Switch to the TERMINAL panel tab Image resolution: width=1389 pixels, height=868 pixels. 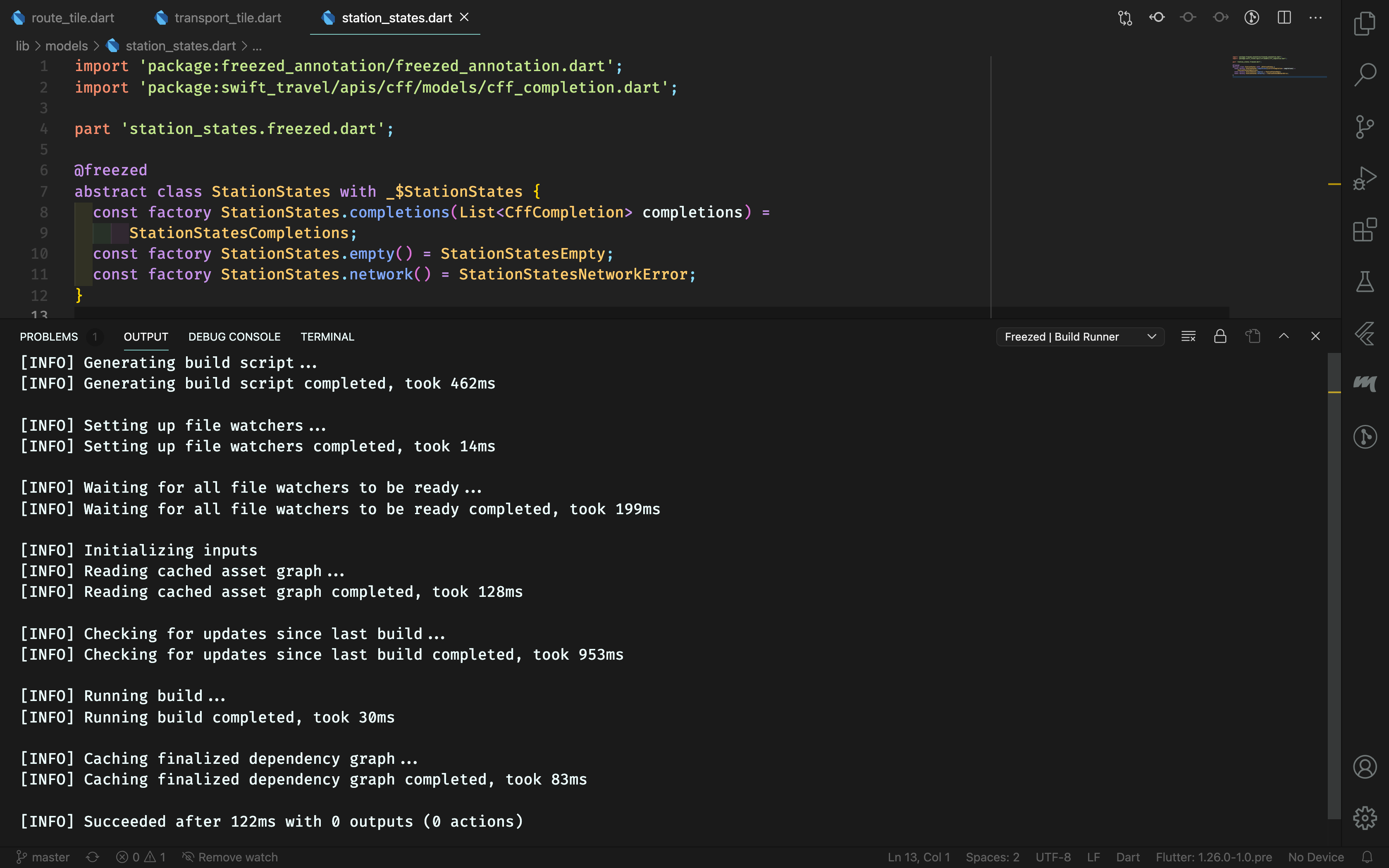pyautogui.click(x=327, y=337)
